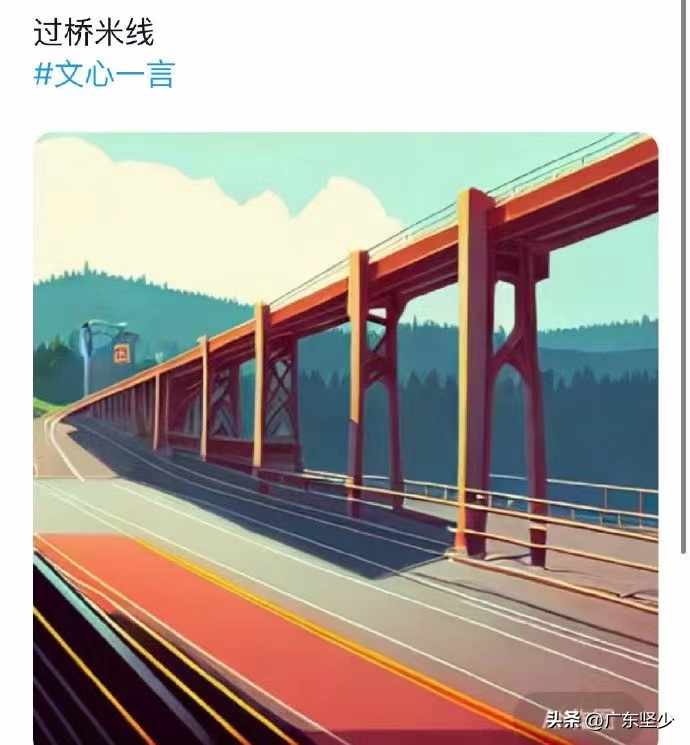
Task: Click the 头条 @广东坚少 watermark
Action: 609,720
